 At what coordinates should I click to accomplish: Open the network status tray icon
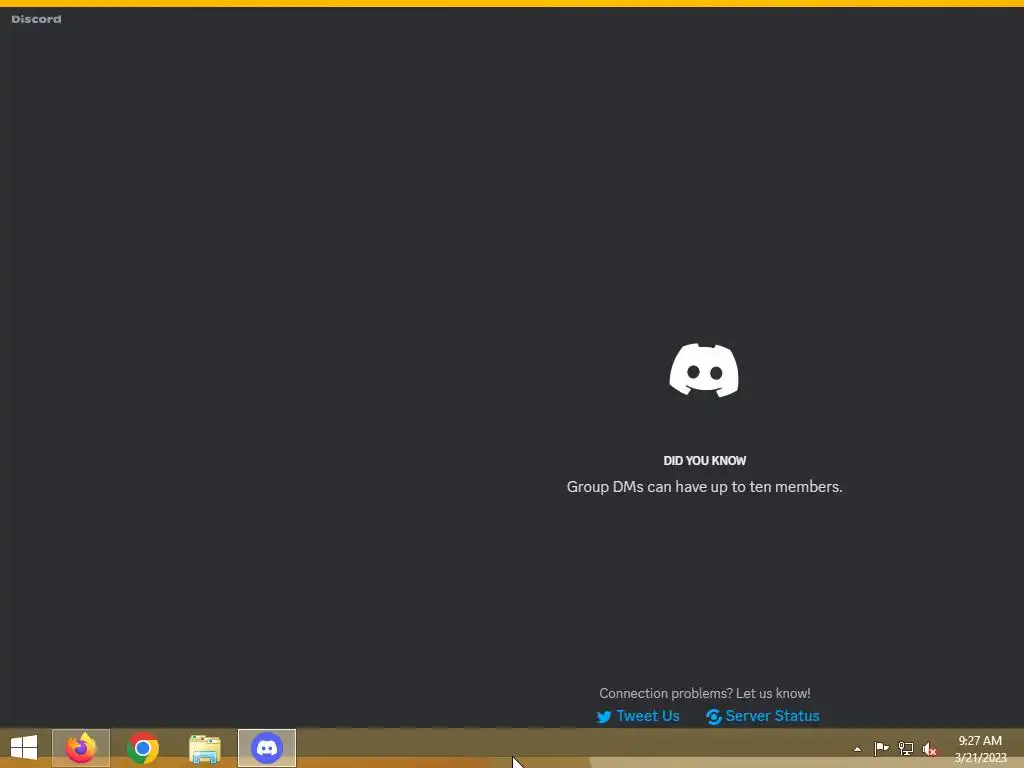(906, 748)
